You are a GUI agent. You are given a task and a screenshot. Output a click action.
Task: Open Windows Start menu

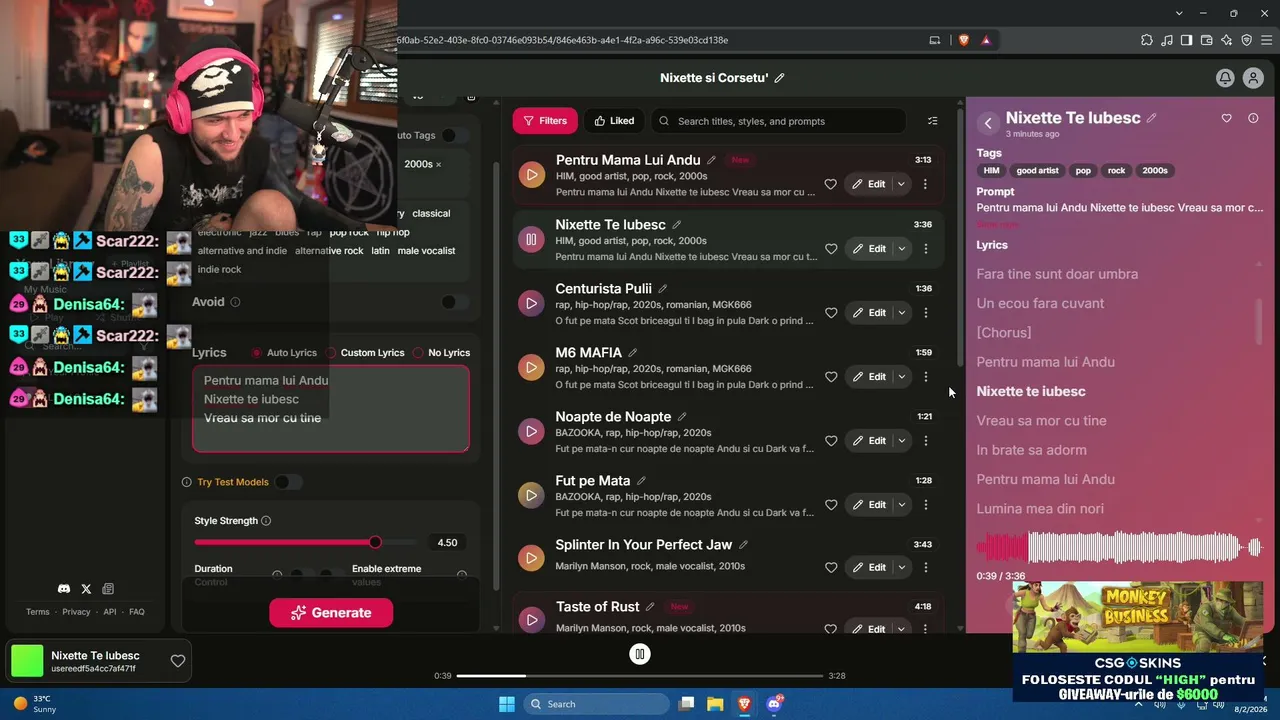(507, 704)
